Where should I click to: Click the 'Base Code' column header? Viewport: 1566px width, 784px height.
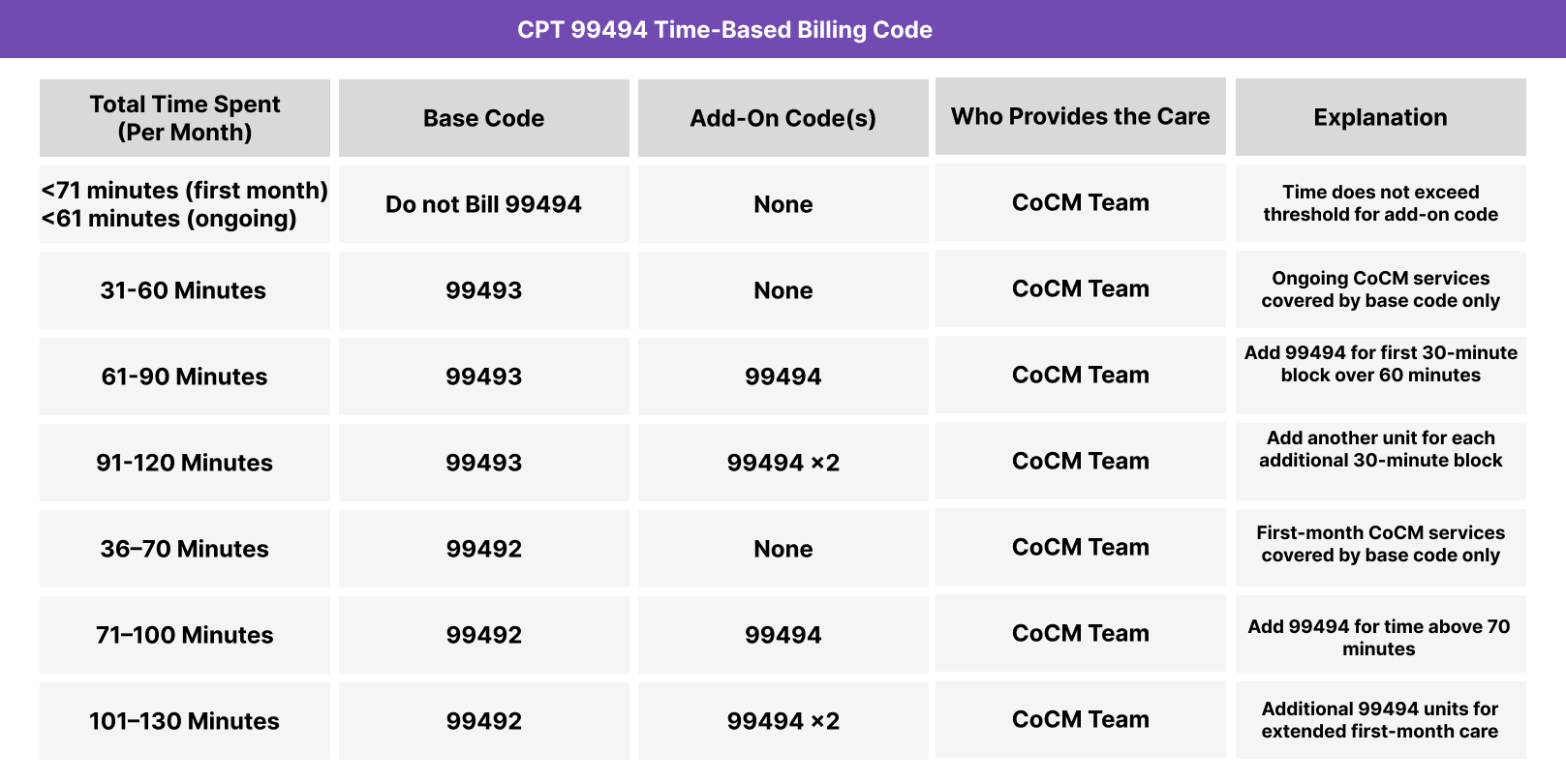pos(483,118)
